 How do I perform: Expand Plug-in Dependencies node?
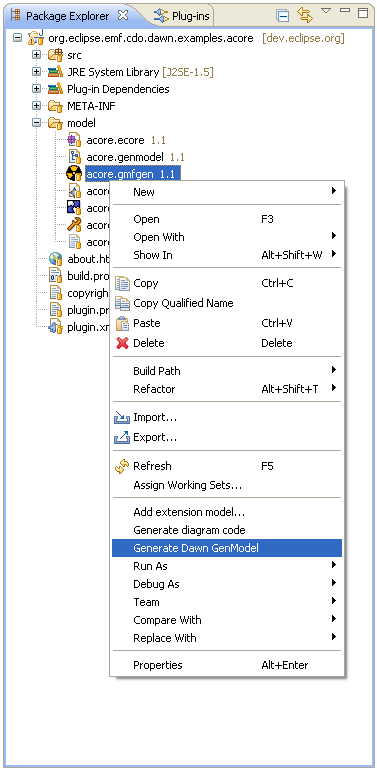pyautogui.click(x=36, y=89)
